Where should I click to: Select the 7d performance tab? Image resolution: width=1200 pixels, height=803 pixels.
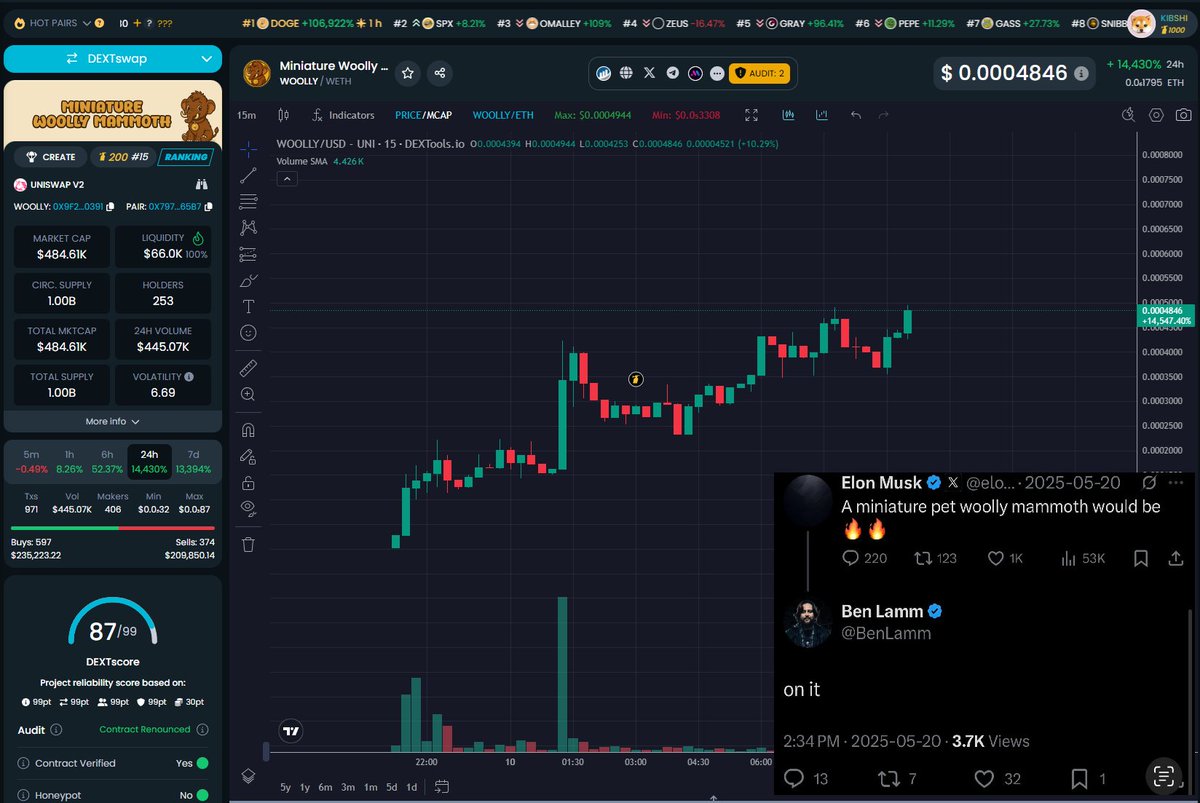(x=193, y=462)
